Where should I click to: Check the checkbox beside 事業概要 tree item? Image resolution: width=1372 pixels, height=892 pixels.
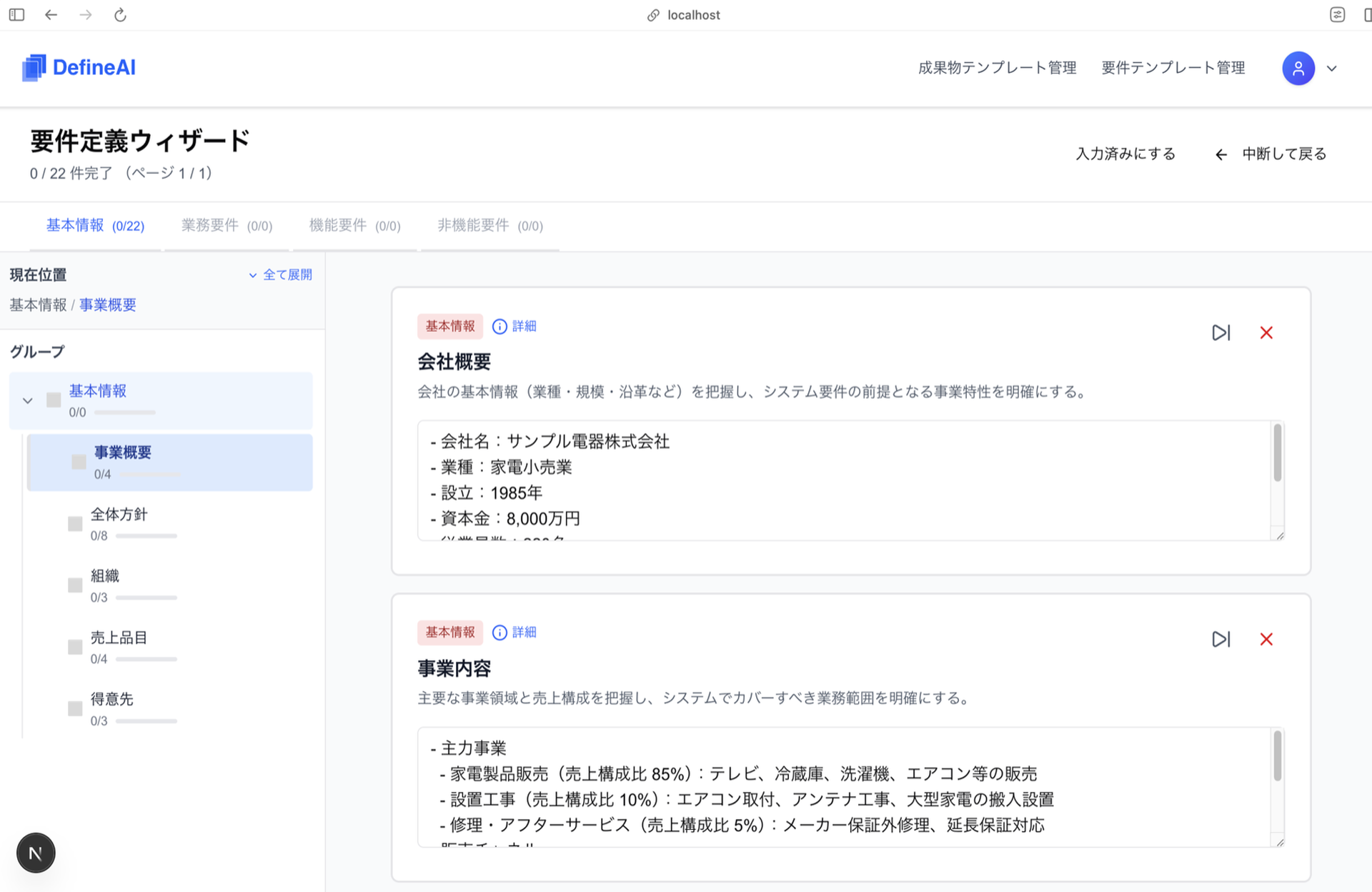click(x=78, y=462)
